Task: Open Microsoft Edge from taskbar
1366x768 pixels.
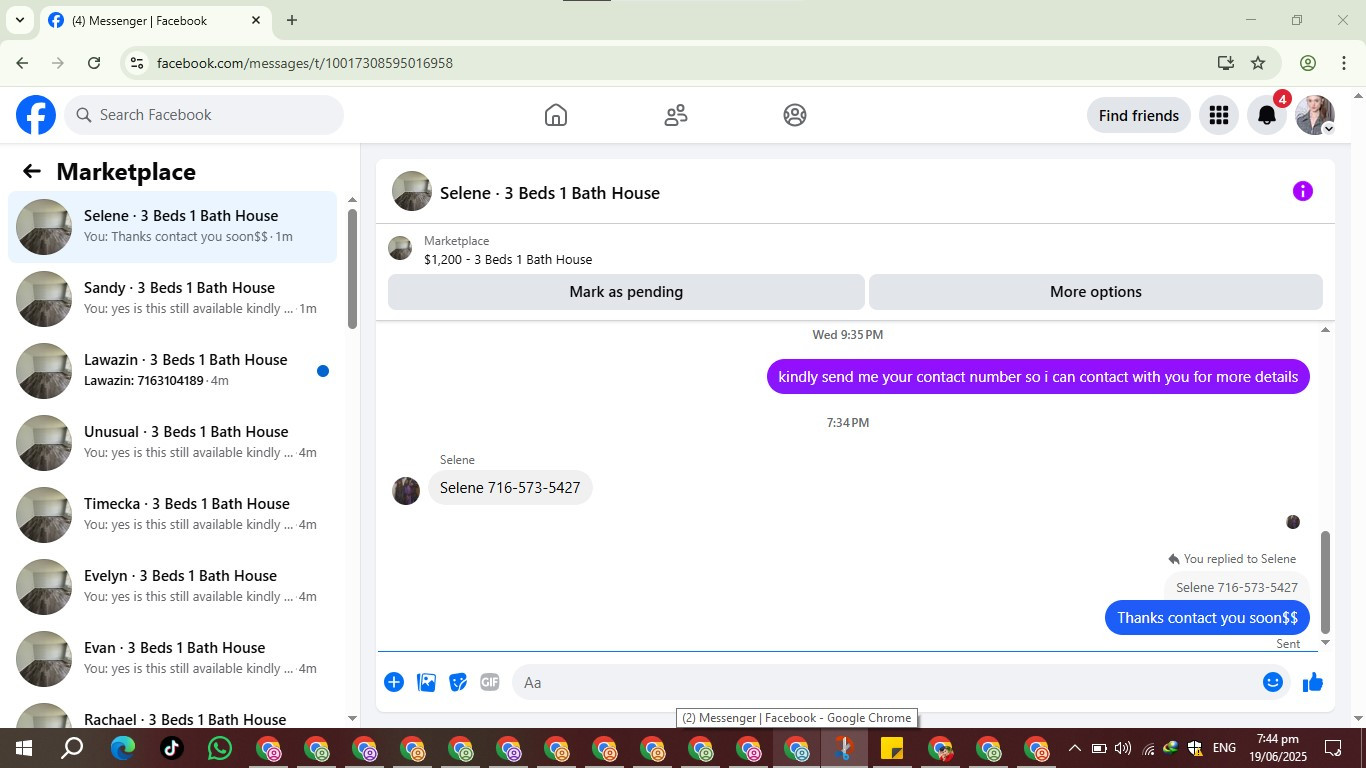Action: [x=123, y=748]
